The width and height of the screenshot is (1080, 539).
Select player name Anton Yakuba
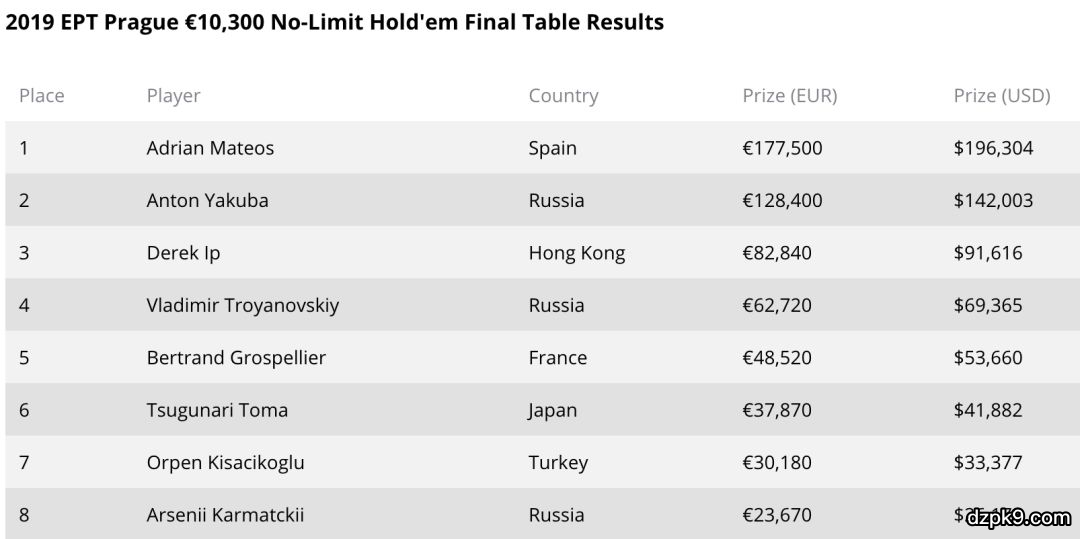tap(207, 200)
